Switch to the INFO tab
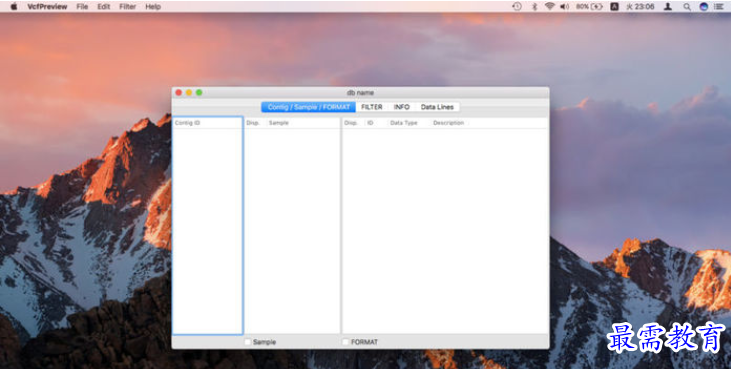This screenshot has height=369, width=731. tap(401, 107)
